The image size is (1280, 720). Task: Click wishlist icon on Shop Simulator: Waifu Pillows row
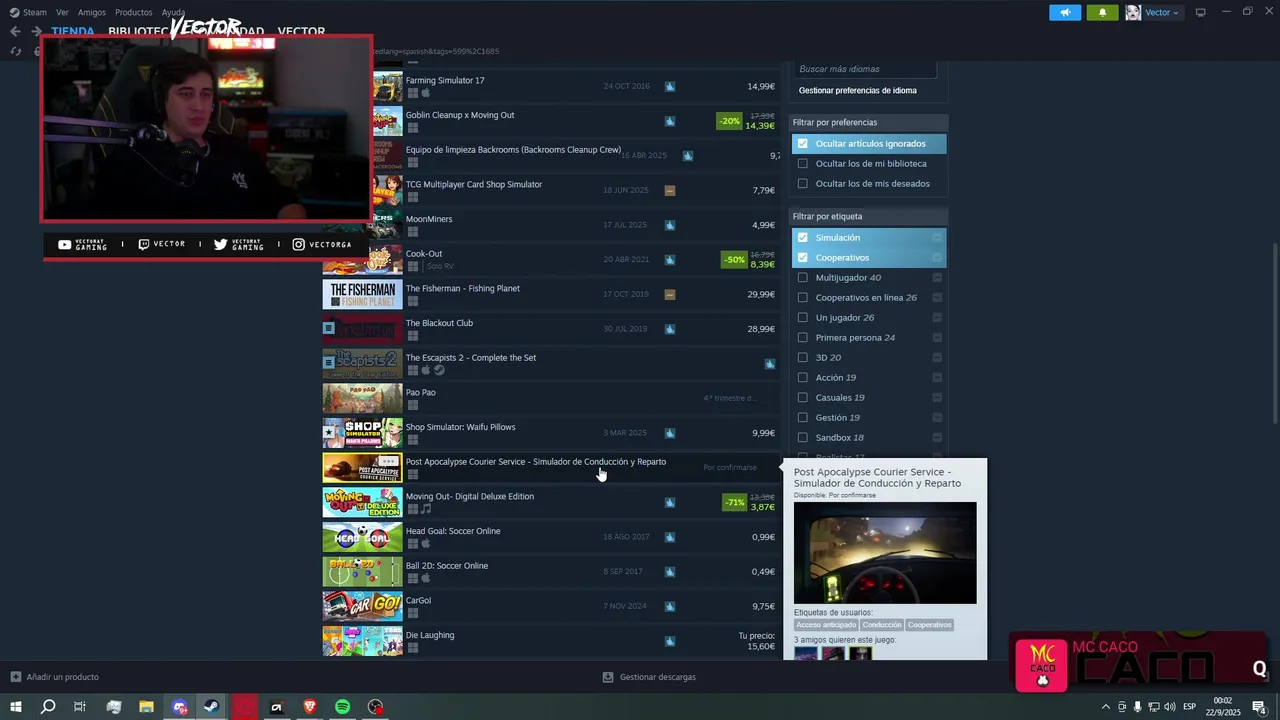pos(670,433)
